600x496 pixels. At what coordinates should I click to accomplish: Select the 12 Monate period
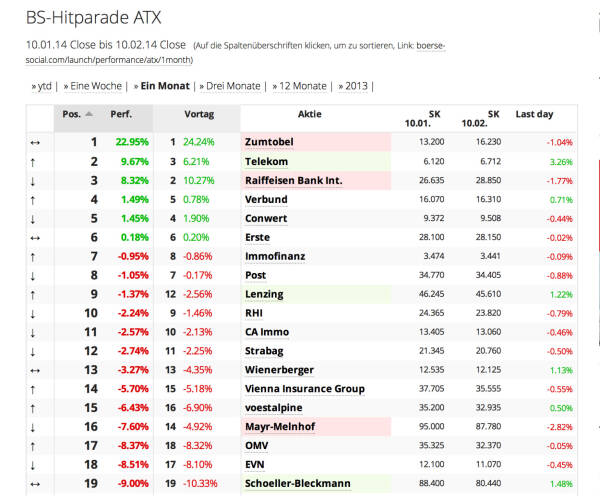point(303,86)
